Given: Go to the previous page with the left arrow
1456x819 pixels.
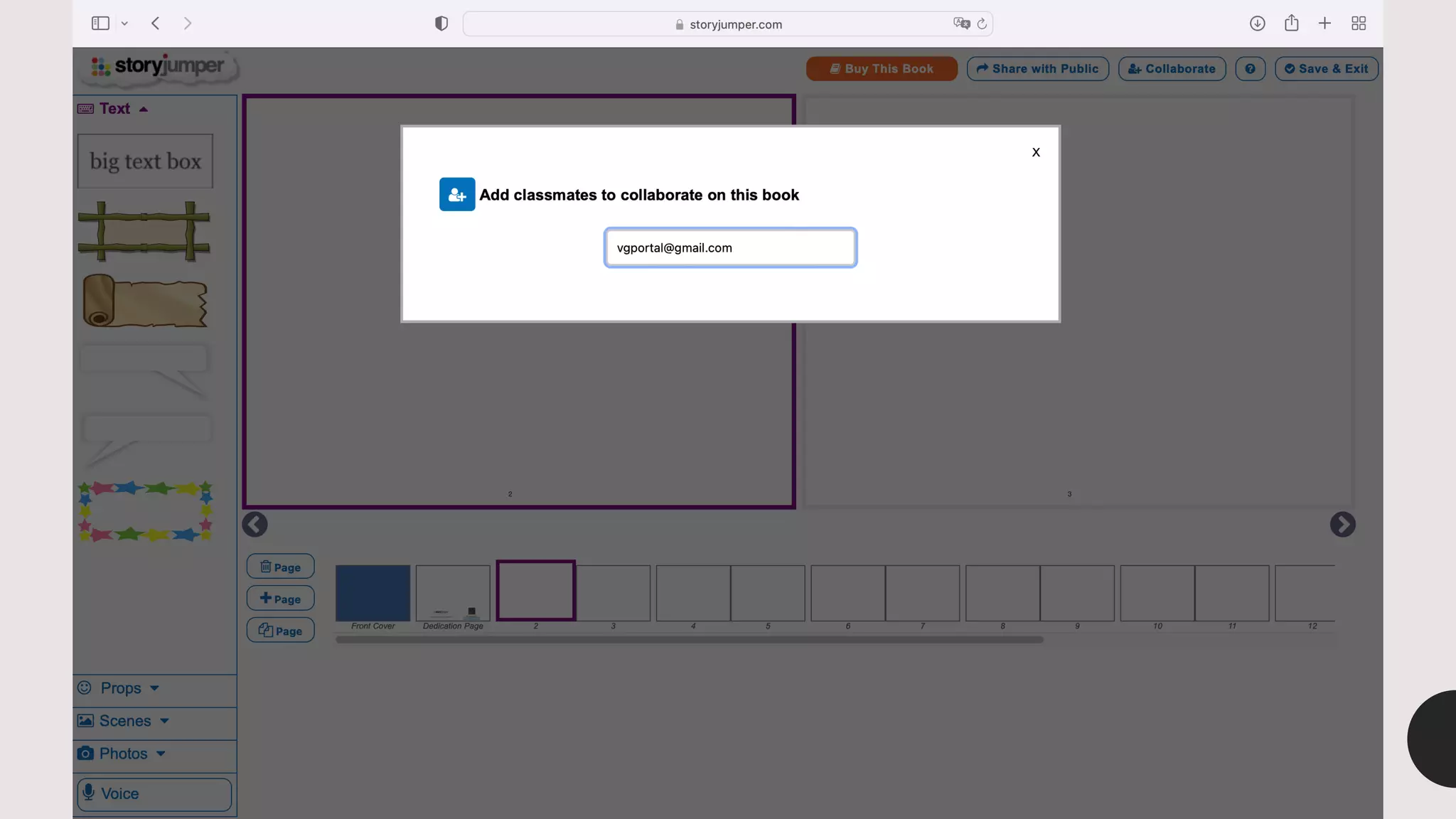Looking at the screenshot, I should [255, 525].
